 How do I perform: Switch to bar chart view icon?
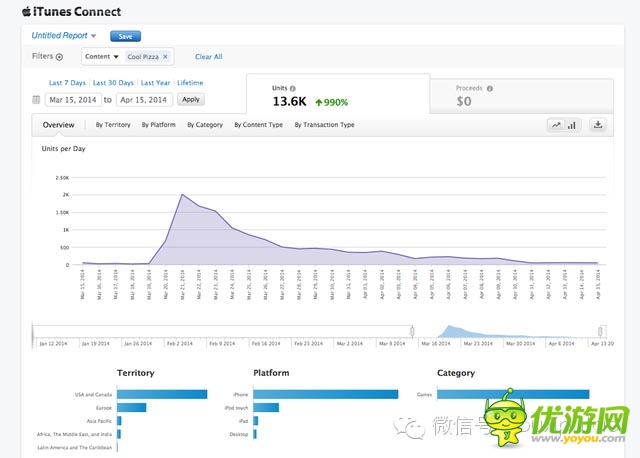pyautogui.click(x=572, y=125)
